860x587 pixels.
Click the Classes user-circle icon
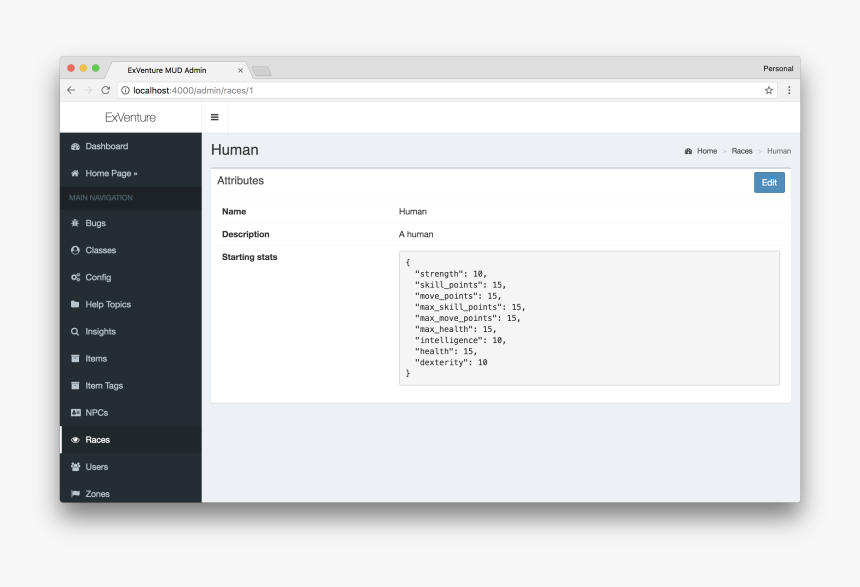(x=75, y=250)
